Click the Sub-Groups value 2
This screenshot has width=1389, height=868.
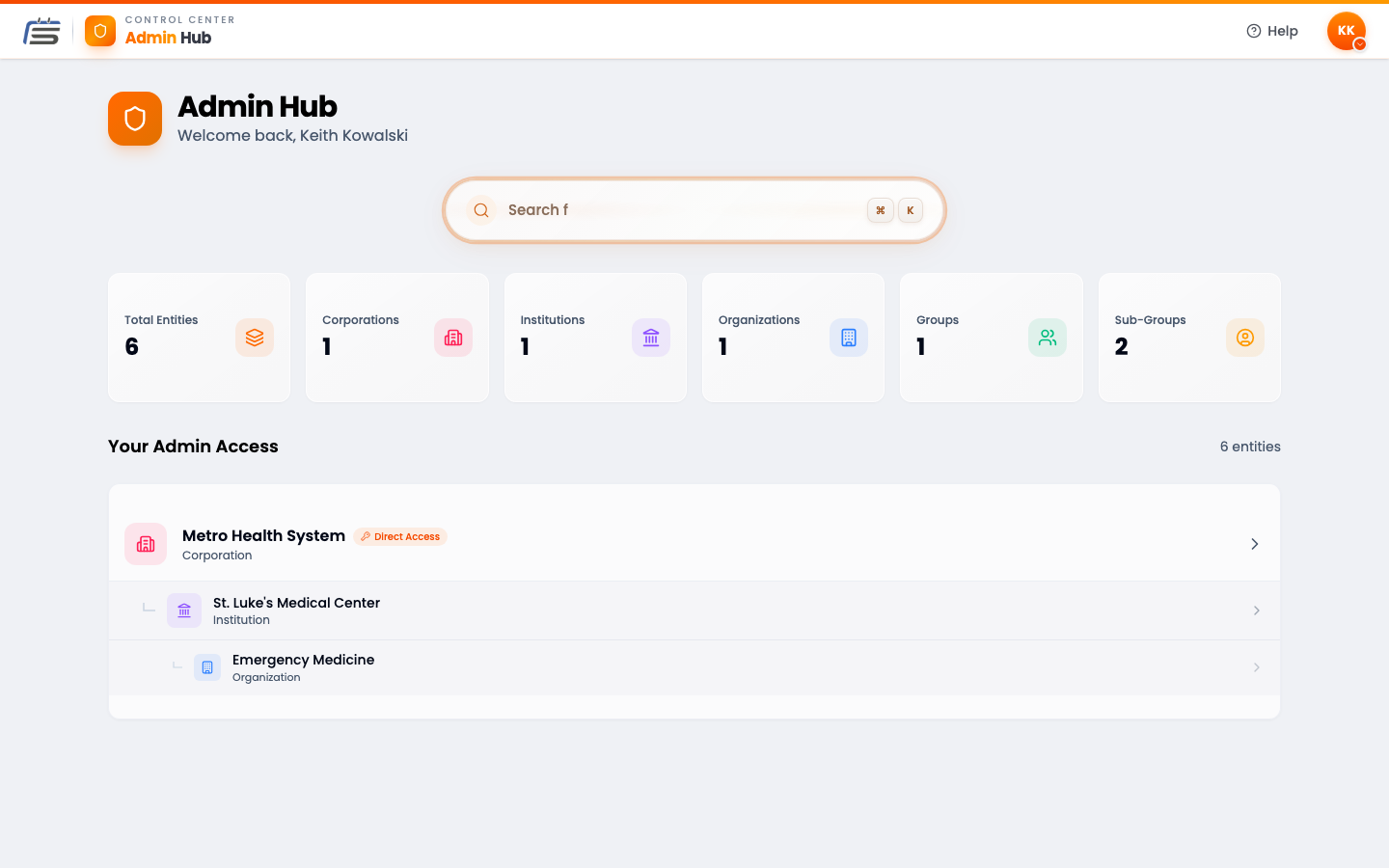(1122, 346)
